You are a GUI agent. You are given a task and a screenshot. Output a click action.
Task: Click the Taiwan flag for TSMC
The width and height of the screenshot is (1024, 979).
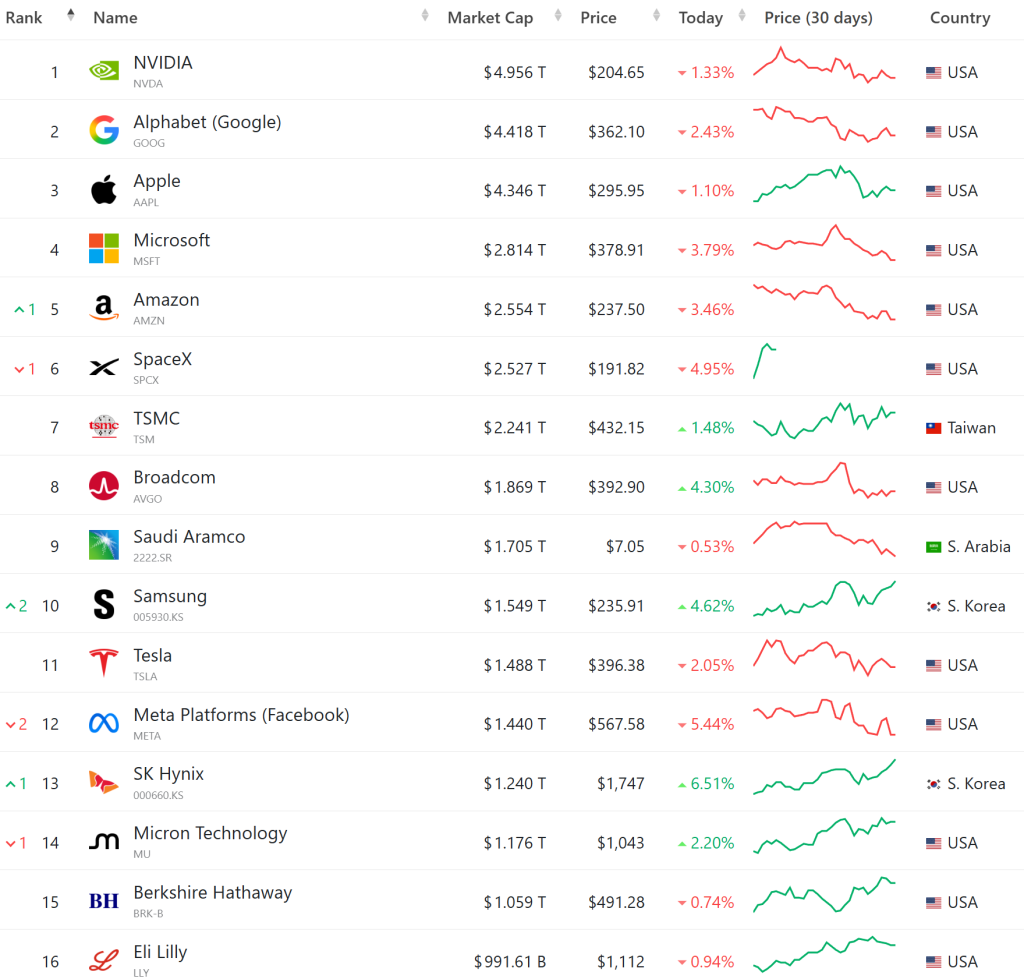(x=933, y=428)
